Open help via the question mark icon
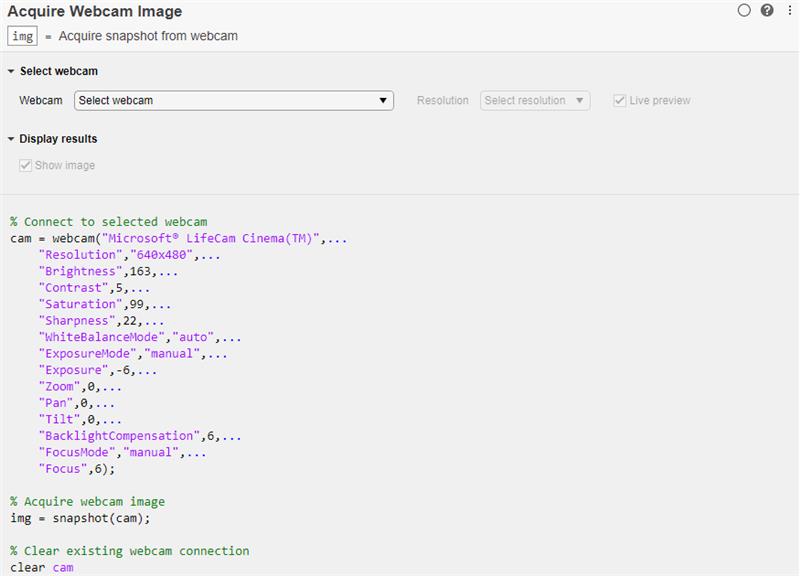 767,11
